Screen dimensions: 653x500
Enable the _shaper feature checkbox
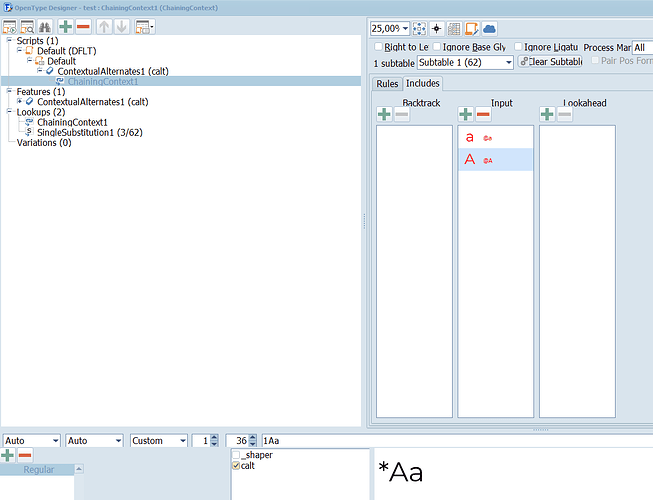(x=236, y=455)
